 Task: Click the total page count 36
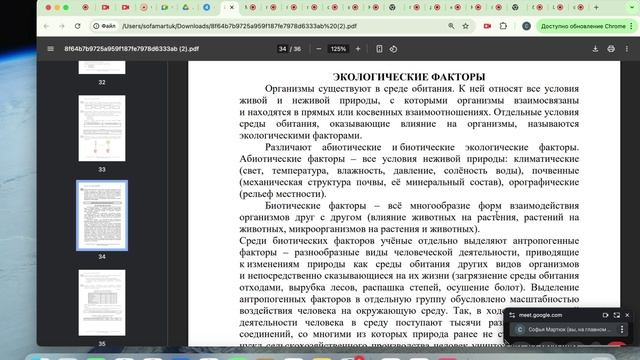pyautogui.click(x=297, y=49)
